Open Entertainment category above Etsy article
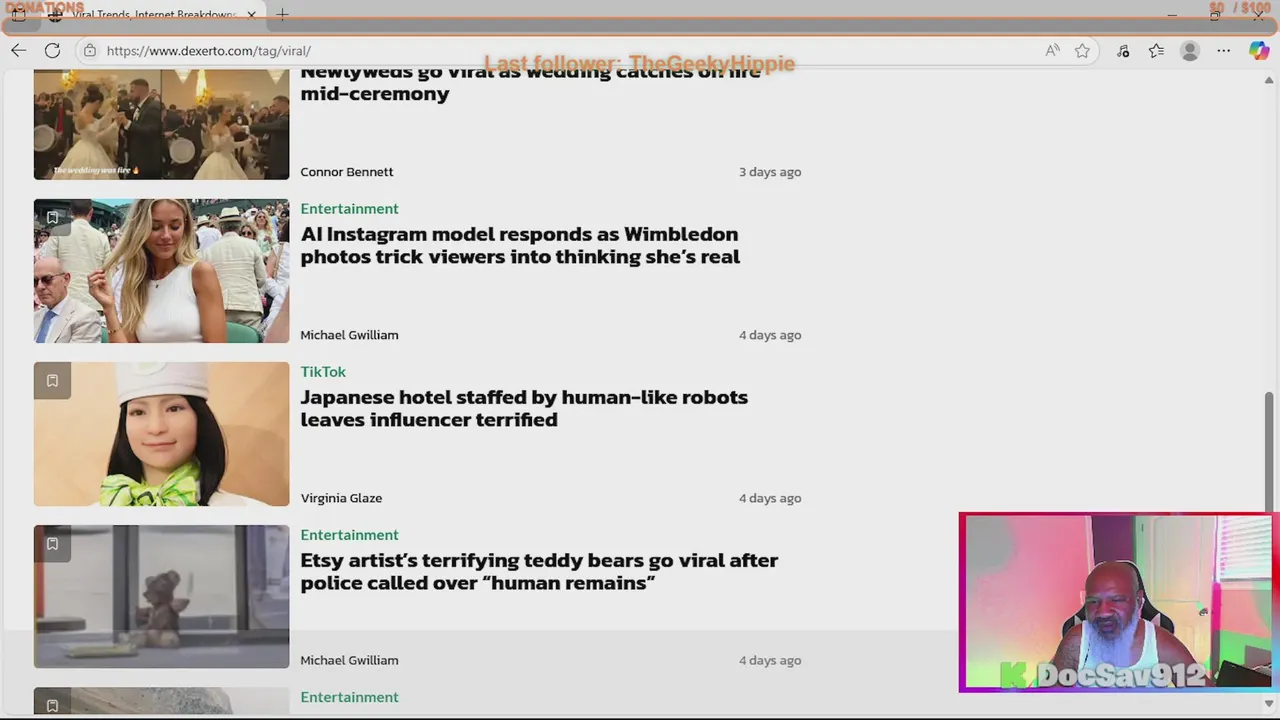Screen dimensions: 1280x720 tap(349, 535)
